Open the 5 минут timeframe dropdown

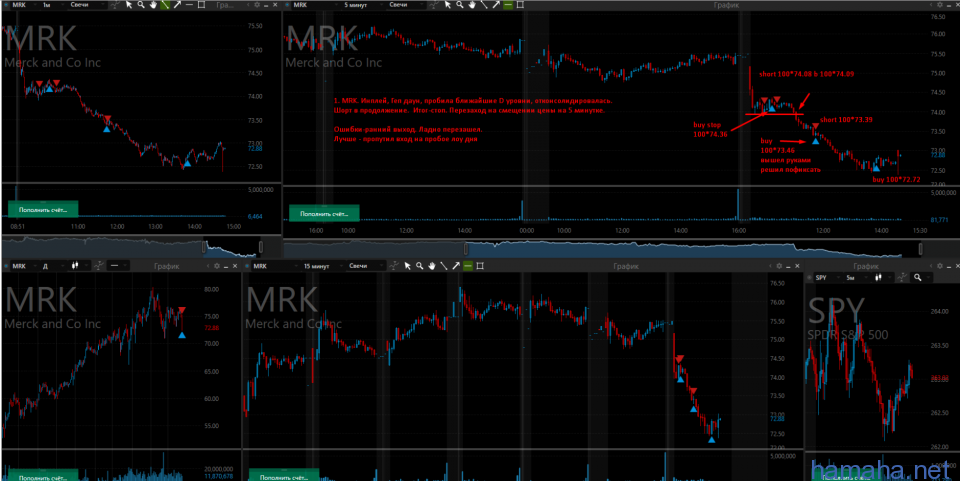click(x=363, y=5)
